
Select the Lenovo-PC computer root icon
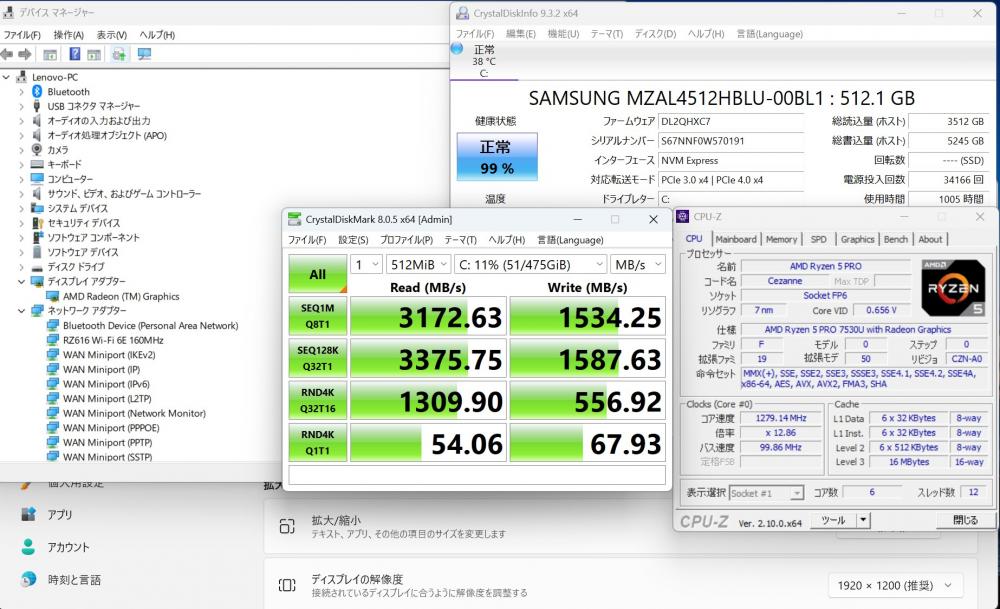(x=22, y=77)
